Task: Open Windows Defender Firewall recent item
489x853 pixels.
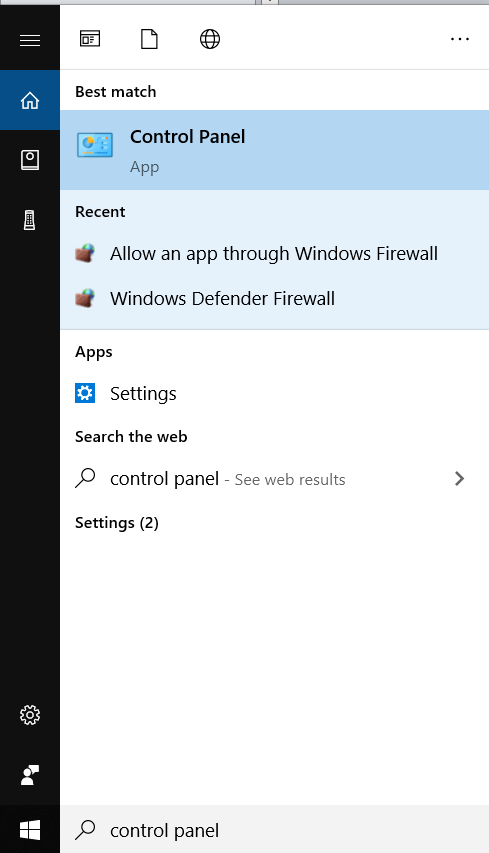Action: [x=274, y=298]
